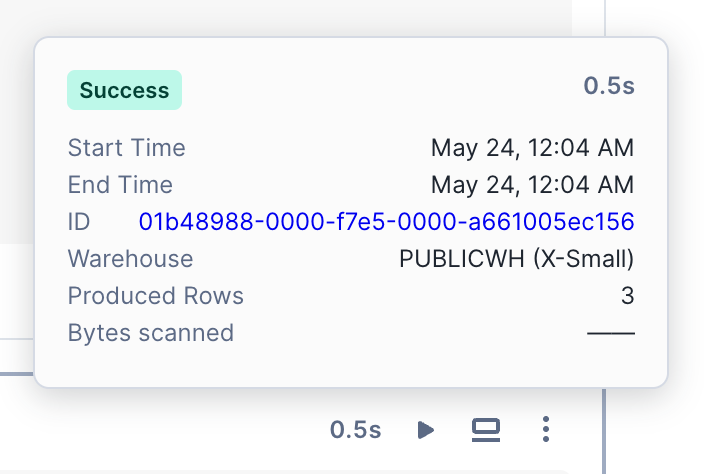Click the Warehouse label
This screenshot has height=474, width=704.
pyautogui.click(x=130, y=258)
